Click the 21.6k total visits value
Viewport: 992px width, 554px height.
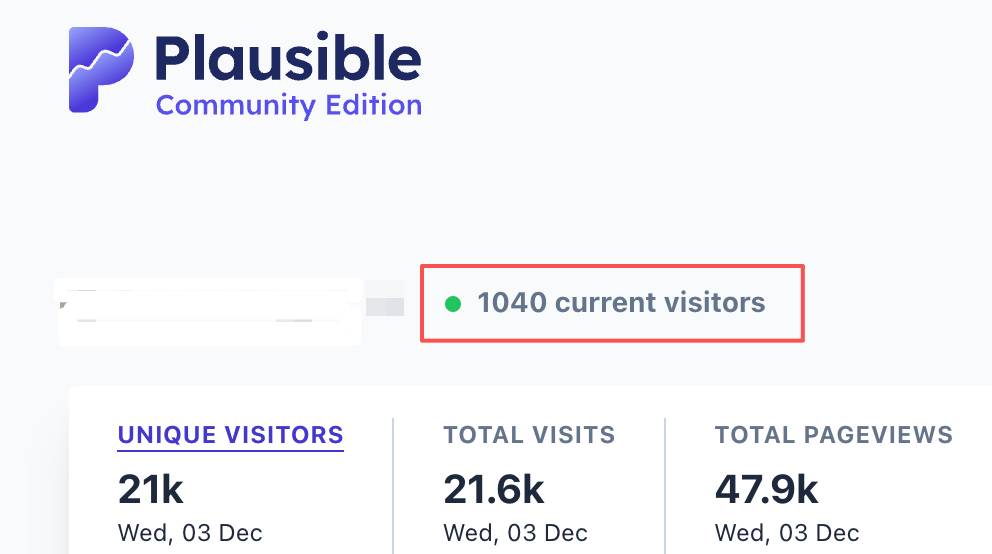pos(493,489)
